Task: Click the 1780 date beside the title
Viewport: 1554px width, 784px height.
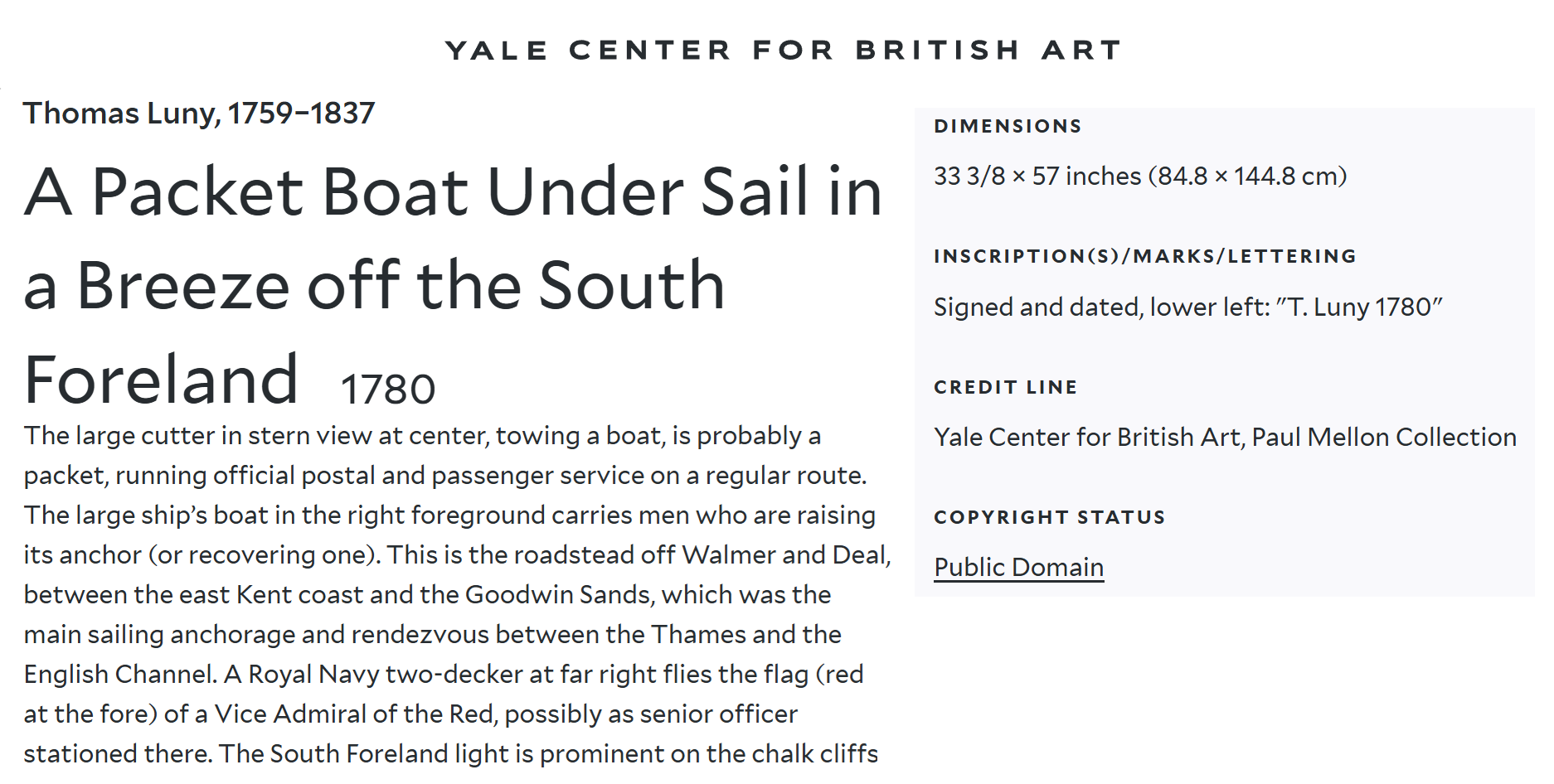Action: click(387, 390)
